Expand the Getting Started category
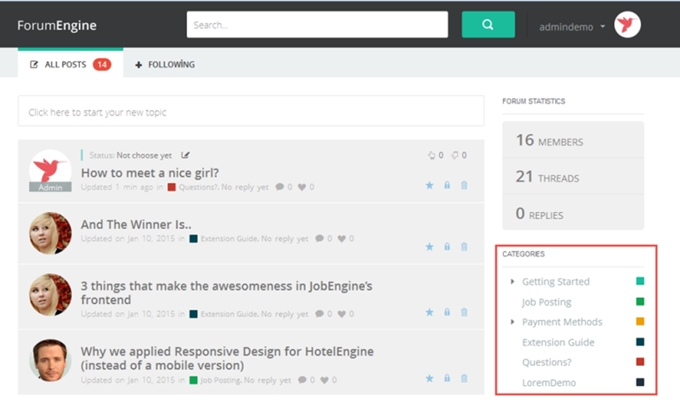 (x=513, y=281)
